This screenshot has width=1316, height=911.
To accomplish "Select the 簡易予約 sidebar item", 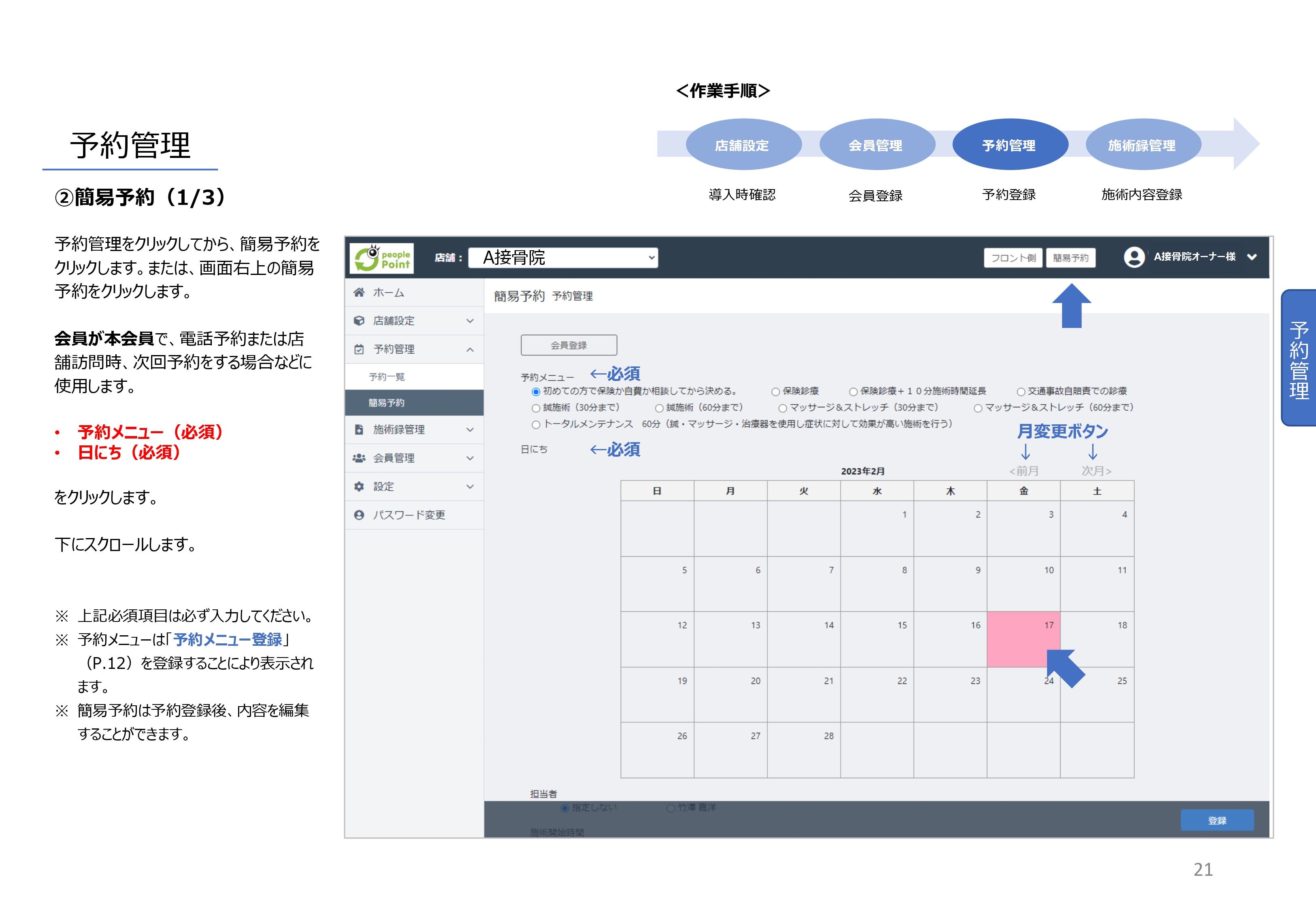I will click(387, 403).
